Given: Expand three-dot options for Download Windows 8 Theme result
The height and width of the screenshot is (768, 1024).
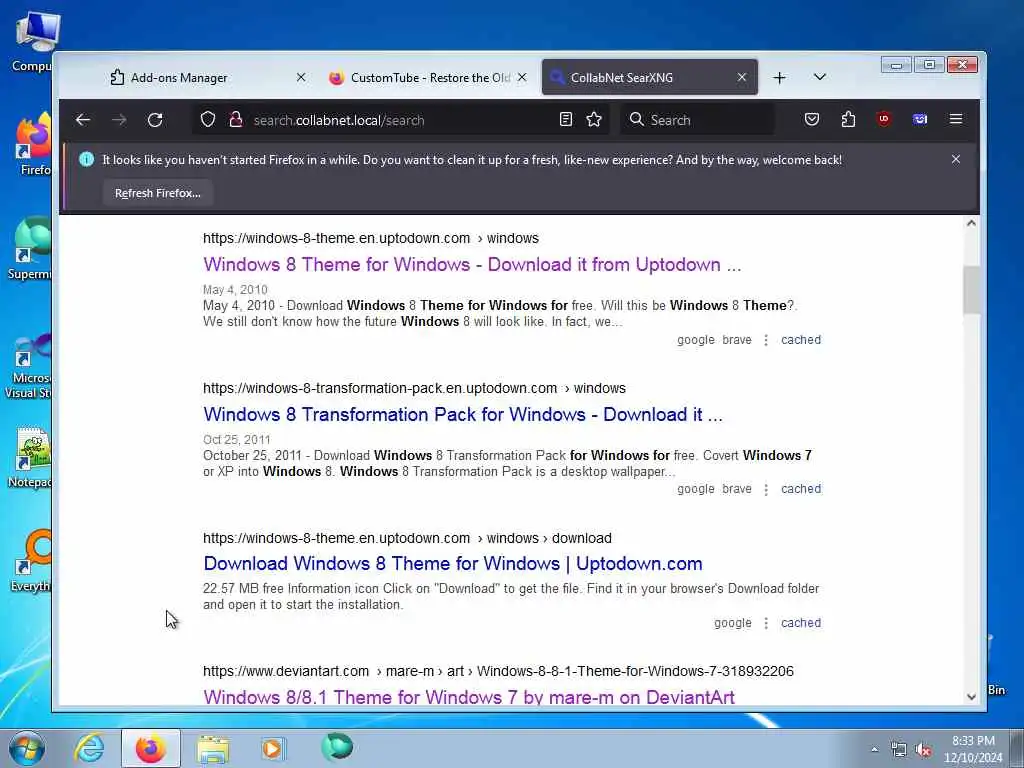Looking at the screenshot, I should click(x=765, y=624).
